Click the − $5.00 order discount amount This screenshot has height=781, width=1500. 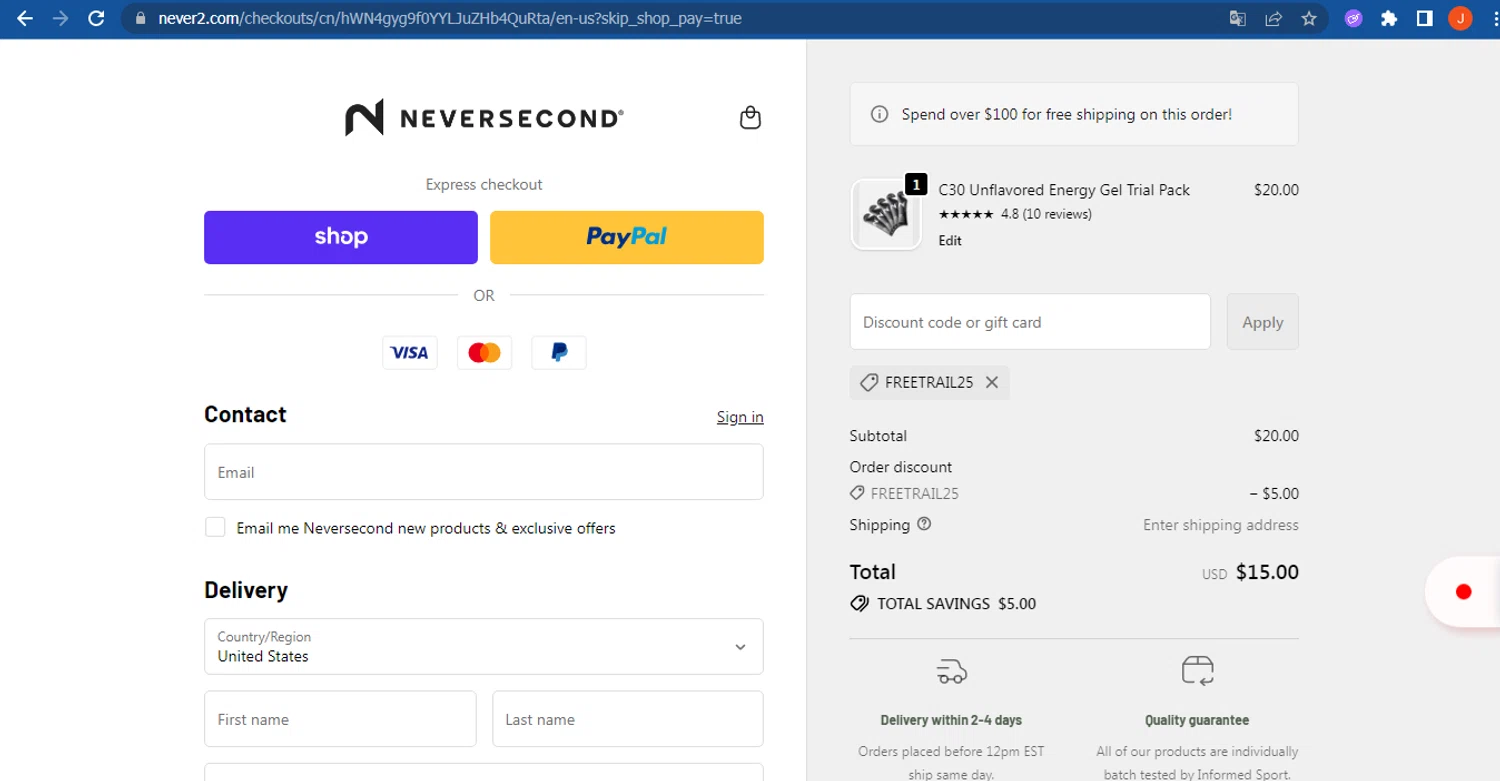point(1274,494)
